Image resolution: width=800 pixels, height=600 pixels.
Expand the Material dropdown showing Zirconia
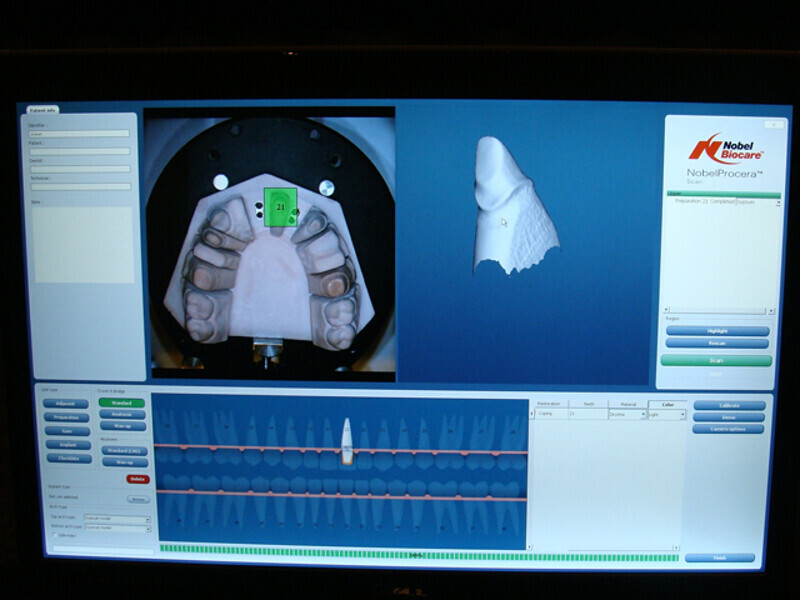(643, 414)
